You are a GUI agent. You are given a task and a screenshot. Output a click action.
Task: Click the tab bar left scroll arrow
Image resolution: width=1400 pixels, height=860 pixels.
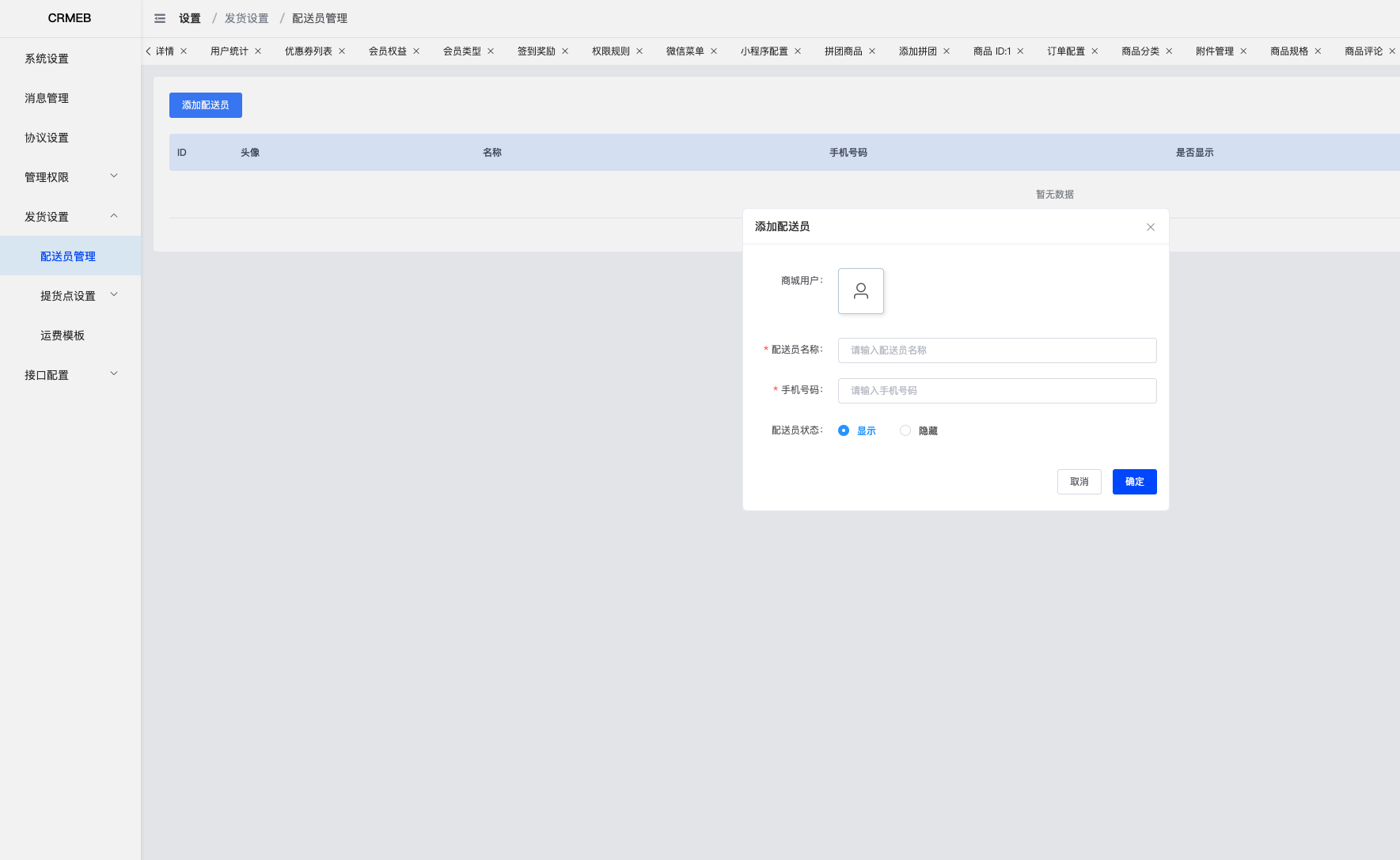point(148,51)
